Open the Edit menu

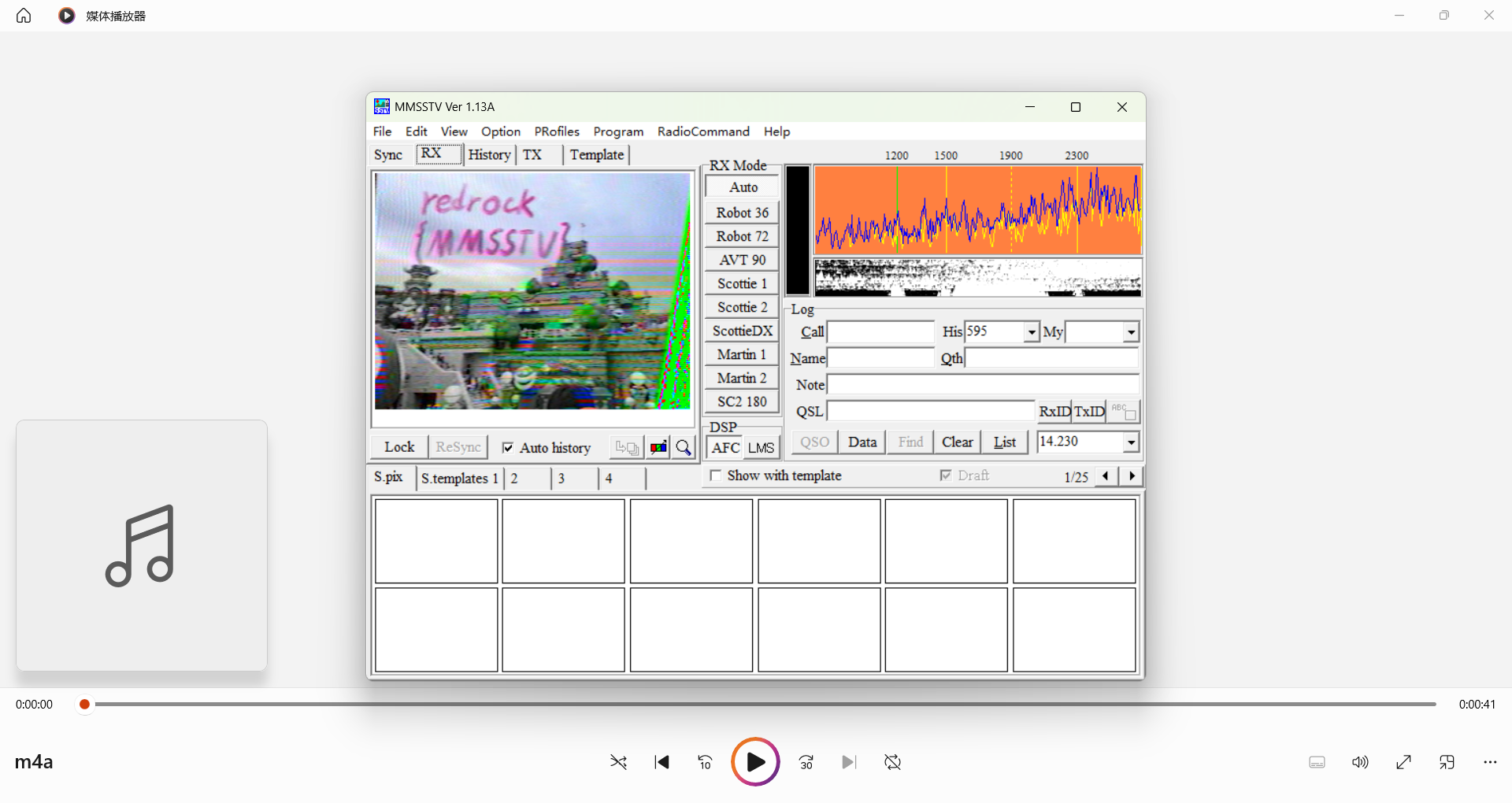417,131
